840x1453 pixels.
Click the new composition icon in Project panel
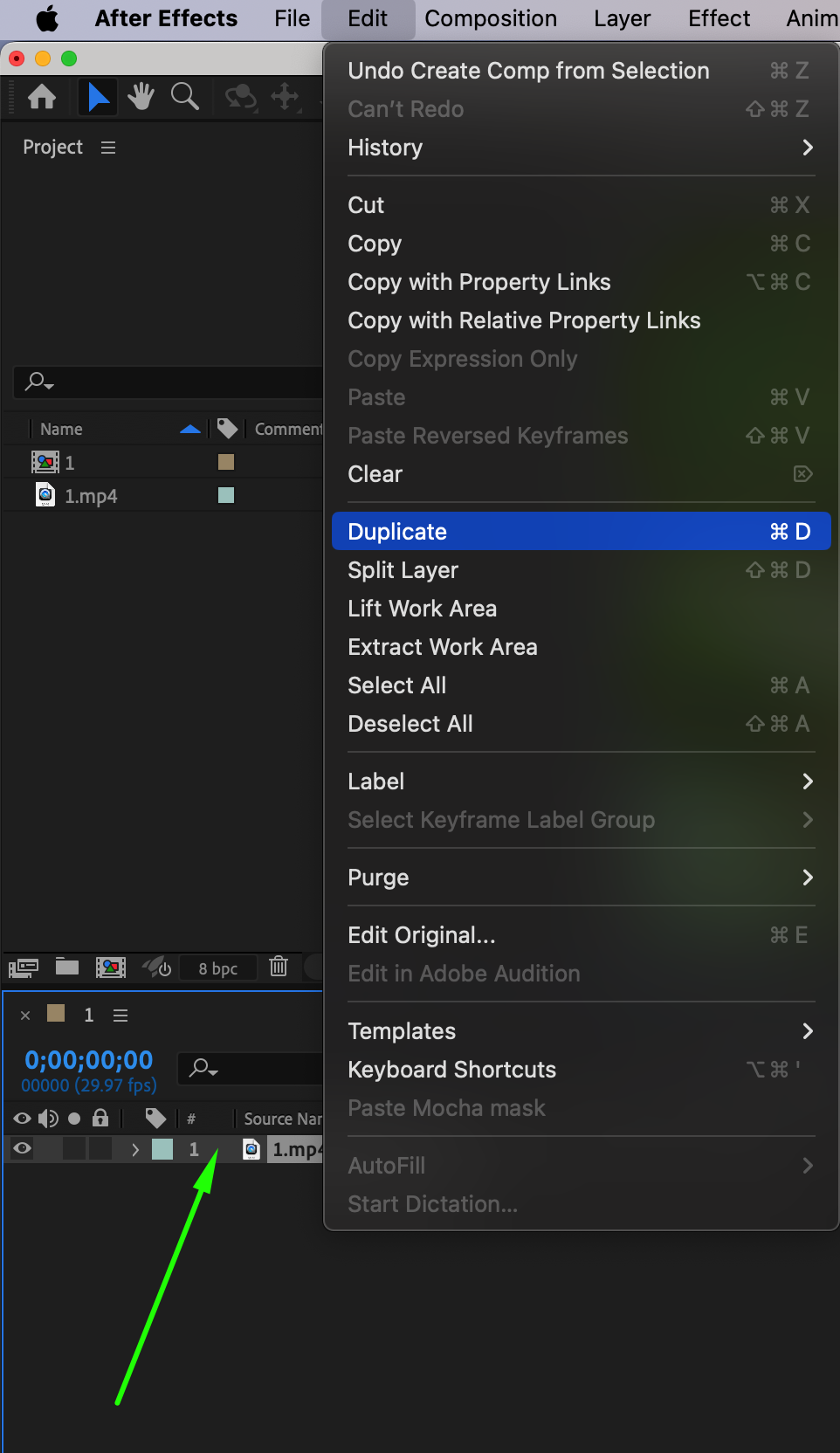(110, 967)
